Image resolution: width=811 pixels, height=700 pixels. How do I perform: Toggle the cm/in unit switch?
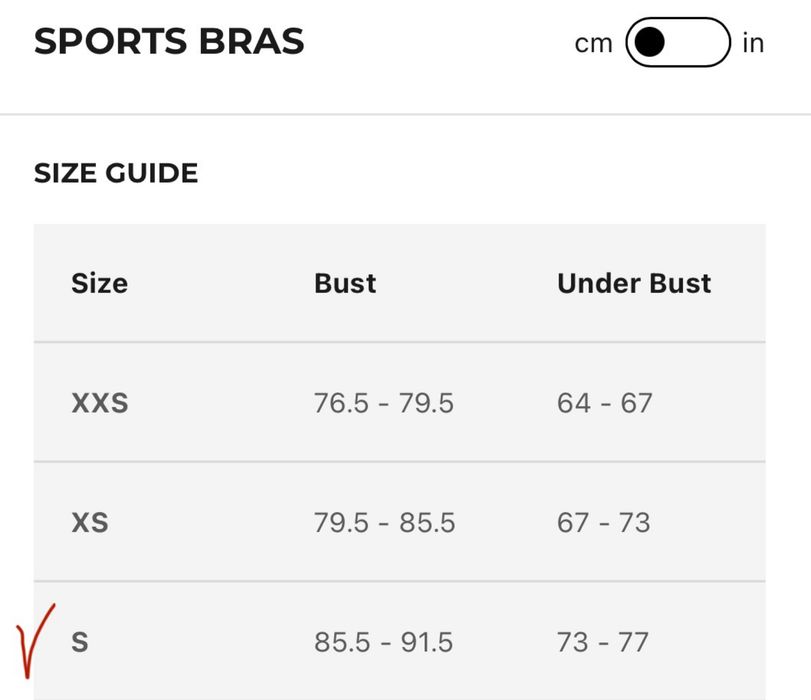click(678, 42)
